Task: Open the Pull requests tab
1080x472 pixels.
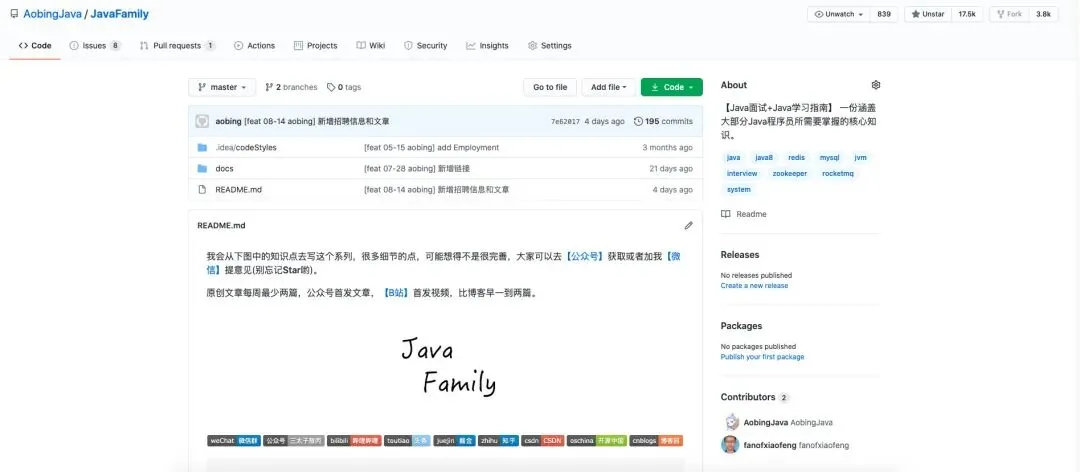Action: click(x=177, y=45)
